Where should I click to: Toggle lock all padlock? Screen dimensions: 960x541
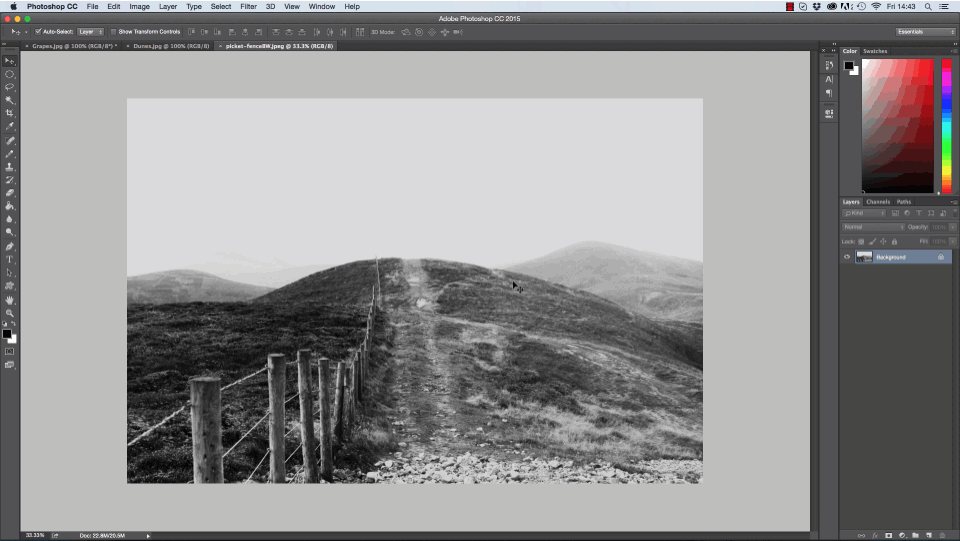(x=894, y=242)
